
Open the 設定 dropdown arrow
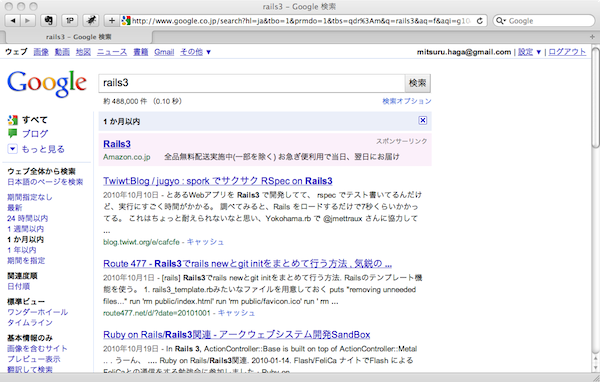(x=538, y=52)
